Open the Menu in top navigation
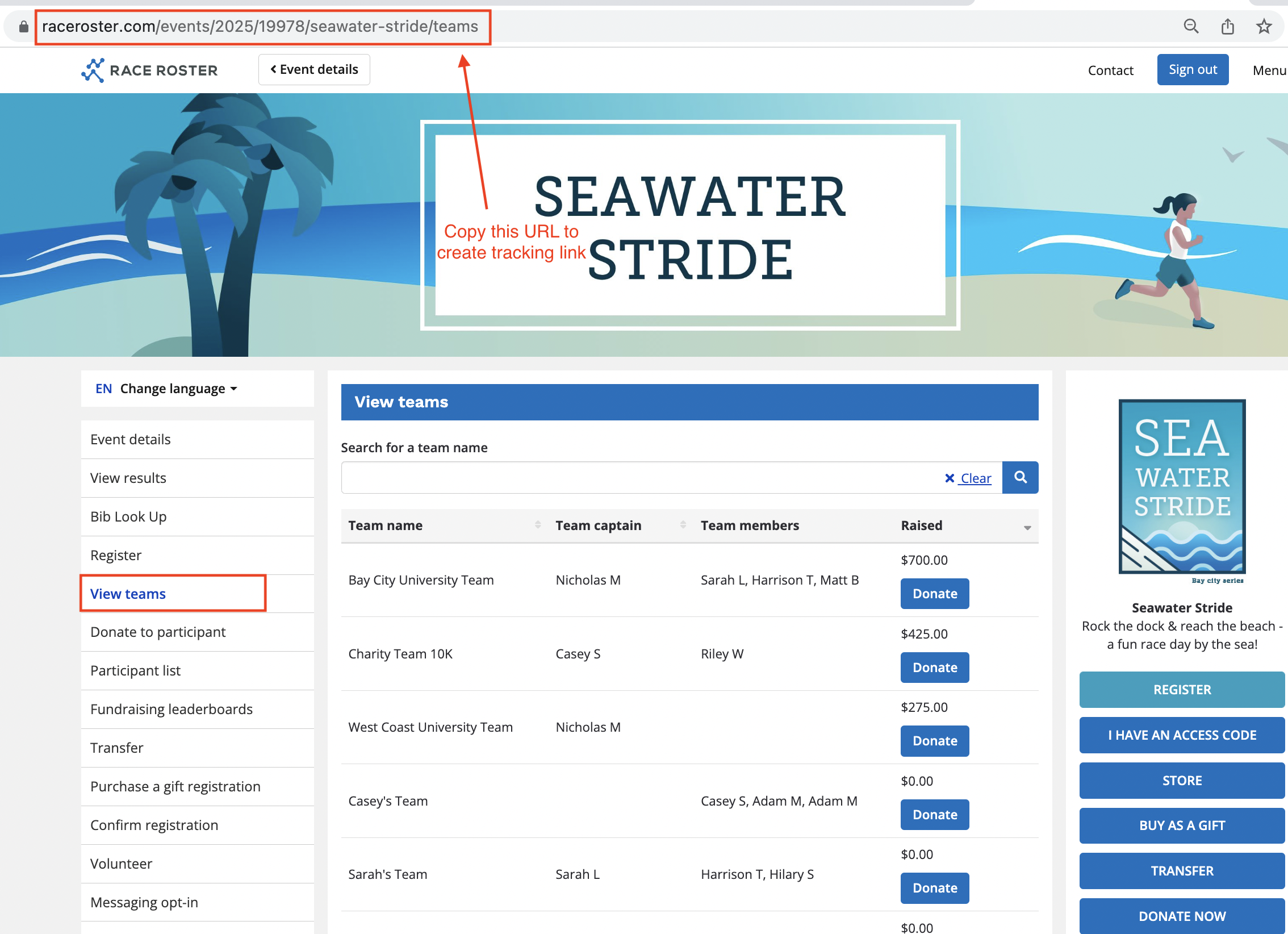The image size is (1288, 934). (x=1269, y=70)
